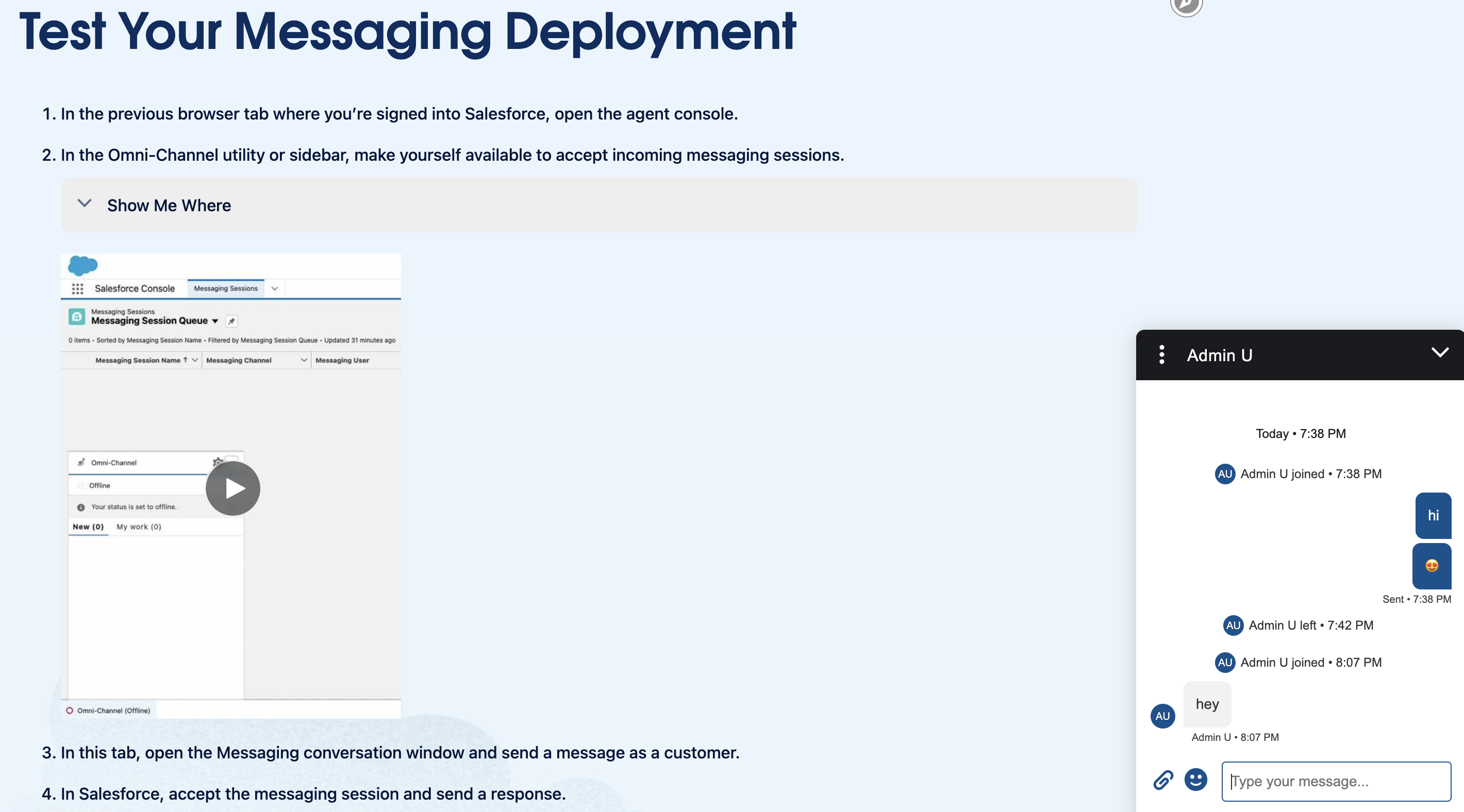This screenshot has width=1464, height=812.
Task: Sort by Messaging Channel column header
Action: point(239,360)
